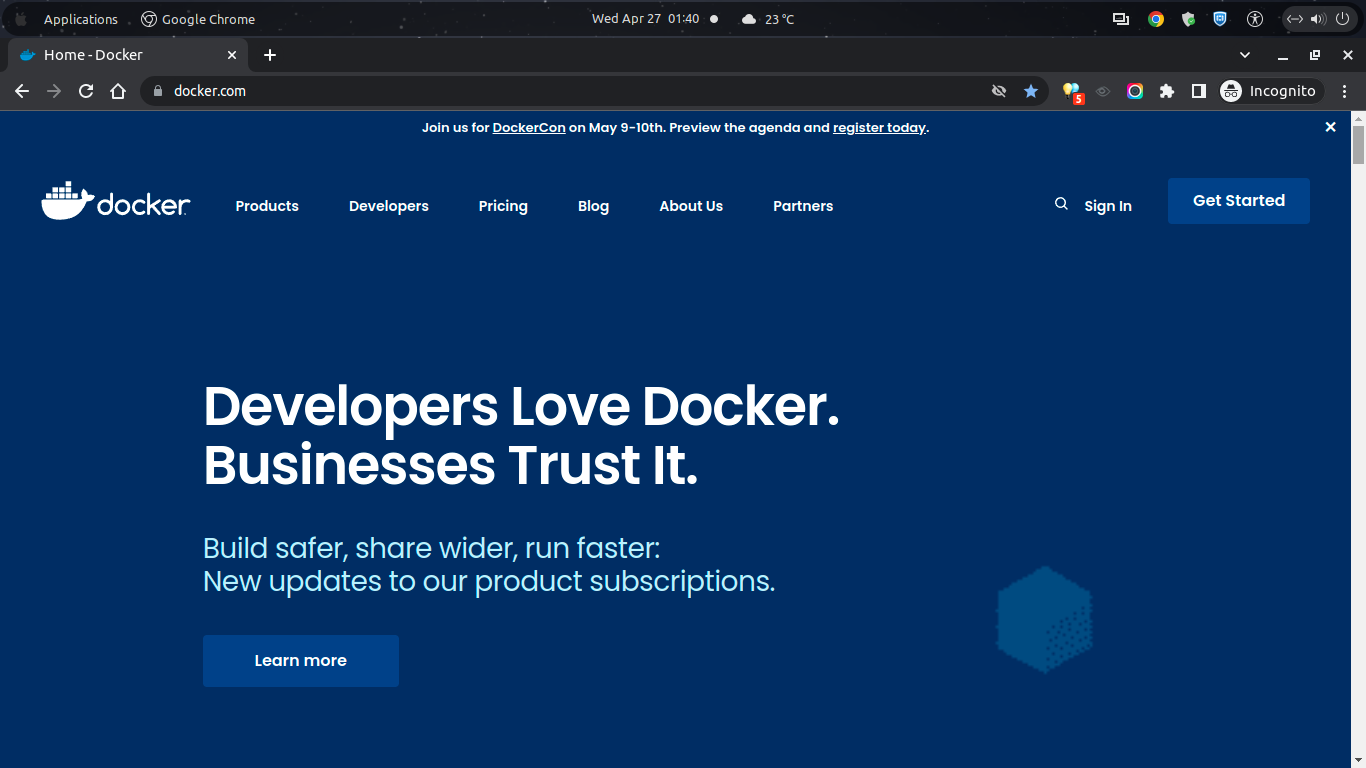The height and width of the screenshot is (768, 1366).
Task: Click the page vertical scrollbar thumb
Action: click(x=1358, y=146)
